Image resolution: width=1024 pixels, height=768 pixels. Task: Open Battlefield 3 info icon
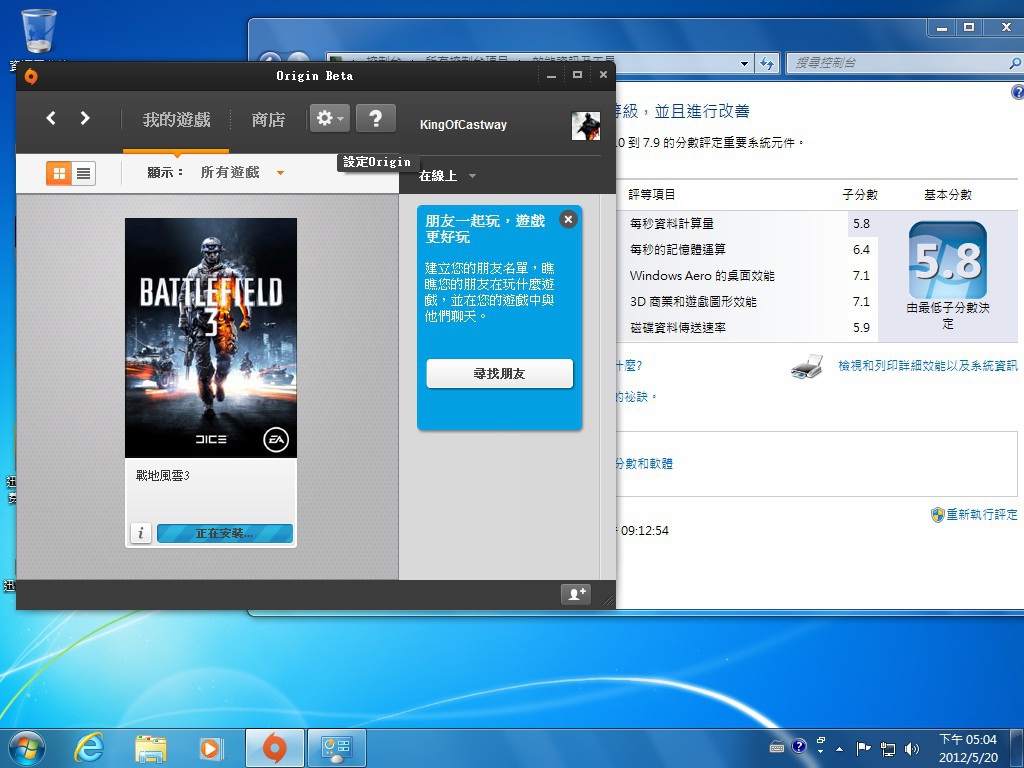141,534
